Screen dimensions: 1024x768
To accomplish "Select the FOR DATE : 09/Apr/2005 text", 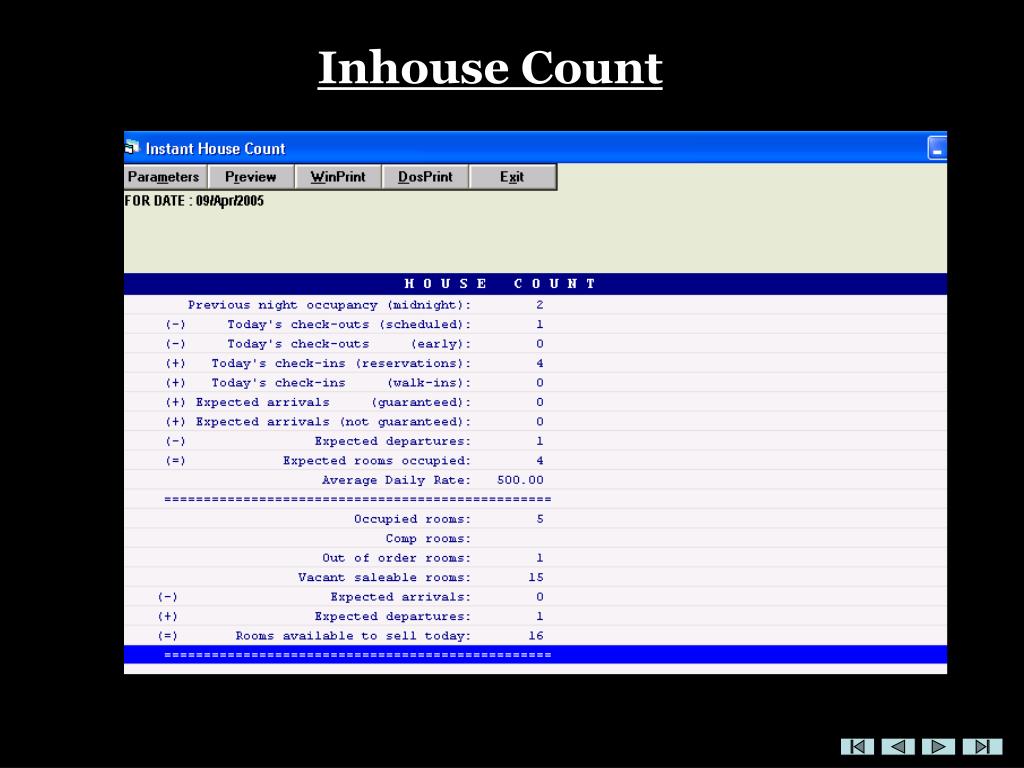I will point(194,201).
